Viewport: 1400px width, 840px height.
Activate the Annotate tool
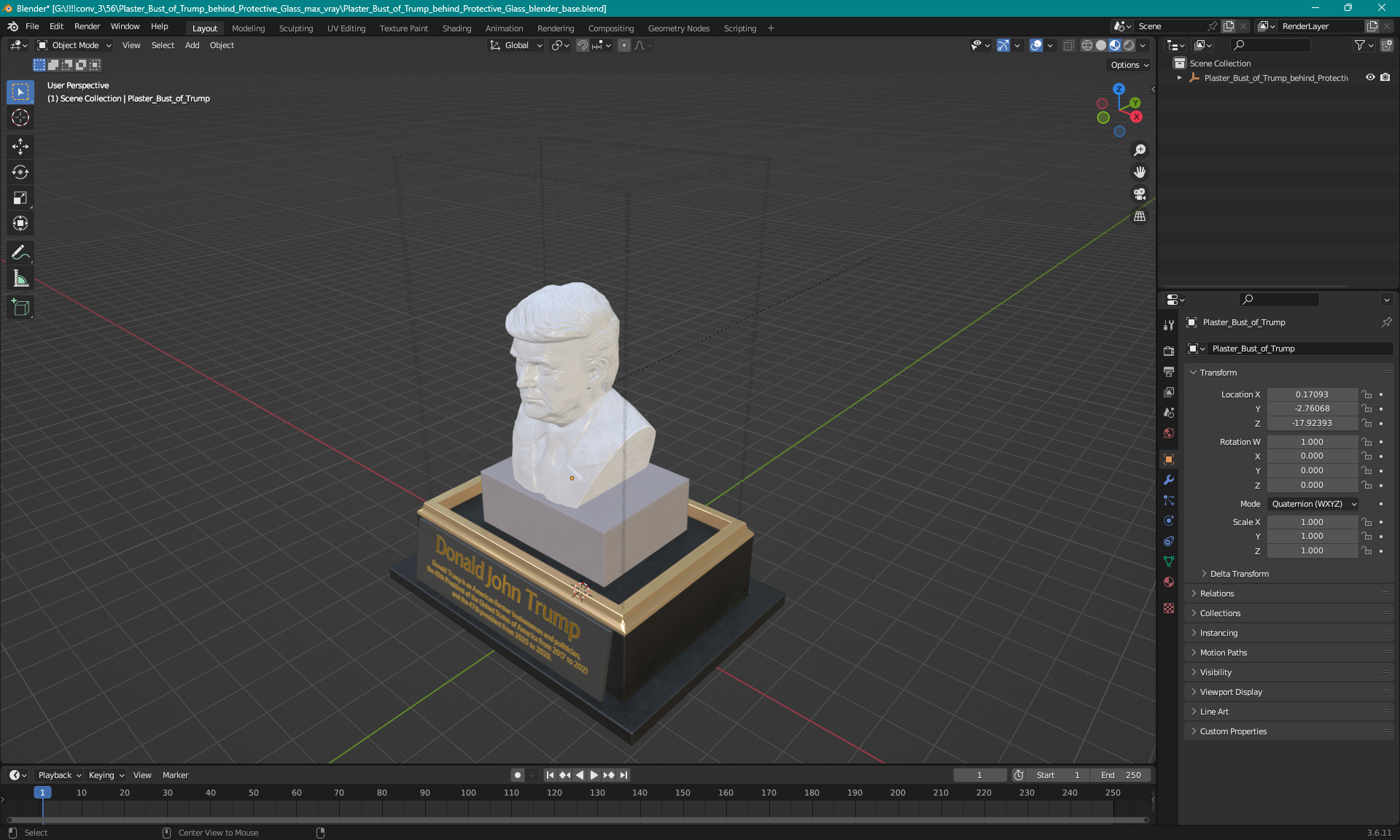[20, 253]
